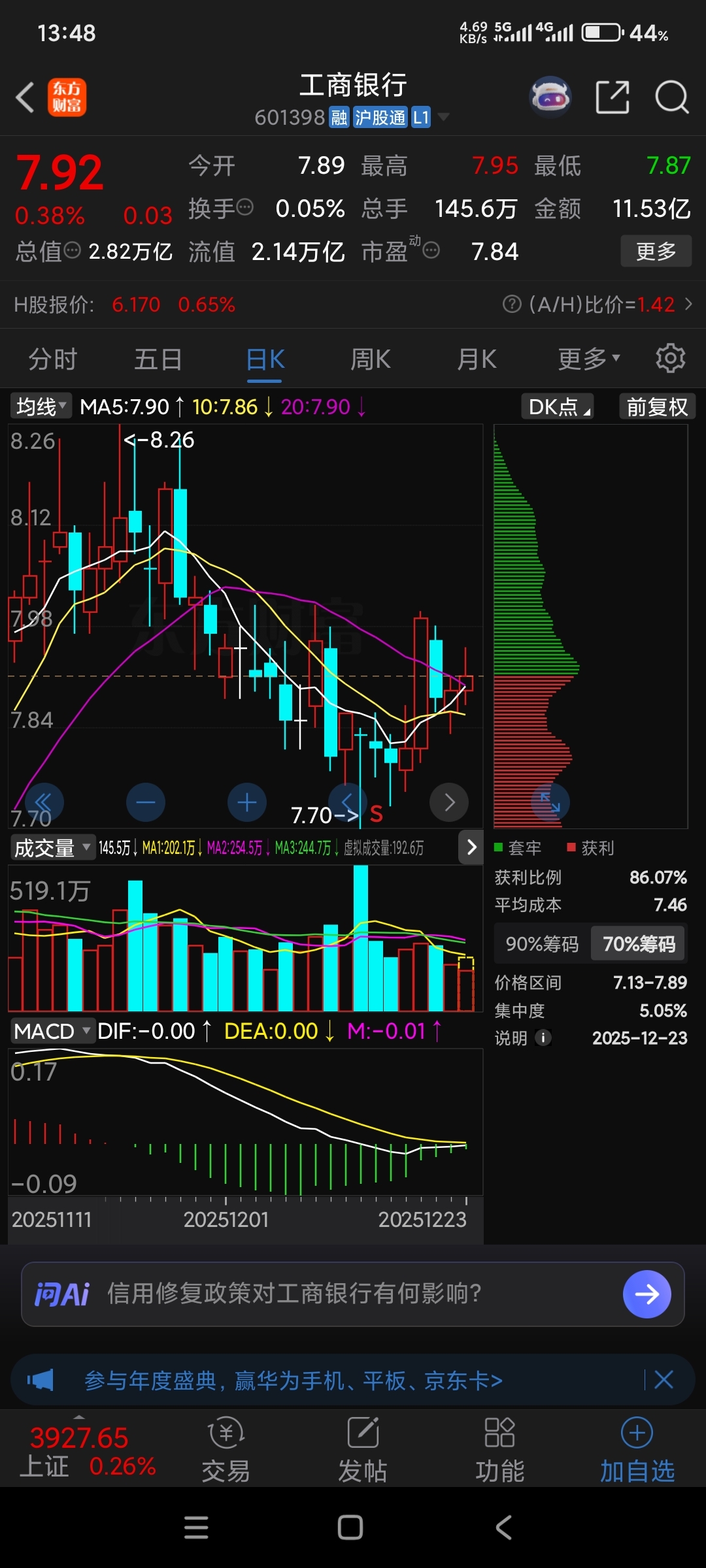Open the 发帖 post icon
706x1568 pixels.
[363, 1449]
